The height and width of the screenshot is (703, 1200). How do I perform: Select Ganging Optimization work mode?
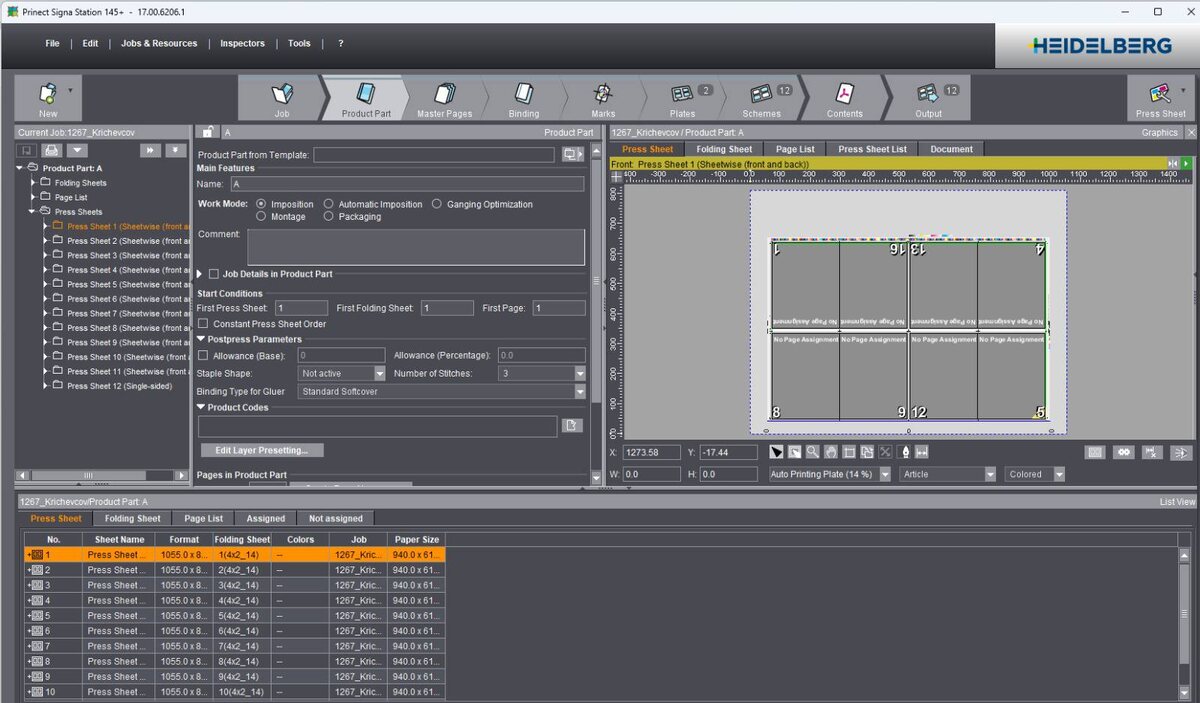click(x=437, y=204)
